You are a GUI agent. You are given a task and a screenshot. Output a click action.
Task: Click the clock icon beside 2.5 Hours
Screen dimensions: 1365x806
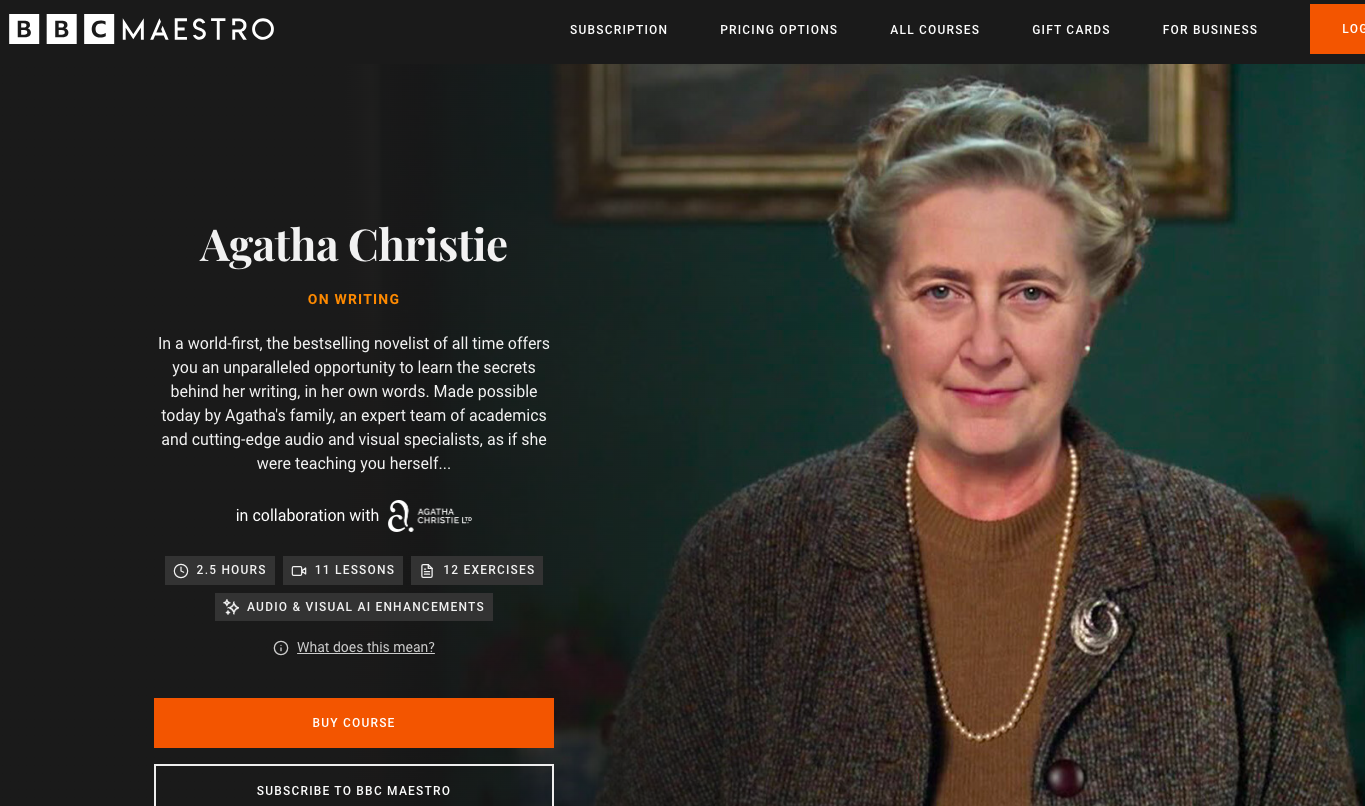(x=181, y=571)
